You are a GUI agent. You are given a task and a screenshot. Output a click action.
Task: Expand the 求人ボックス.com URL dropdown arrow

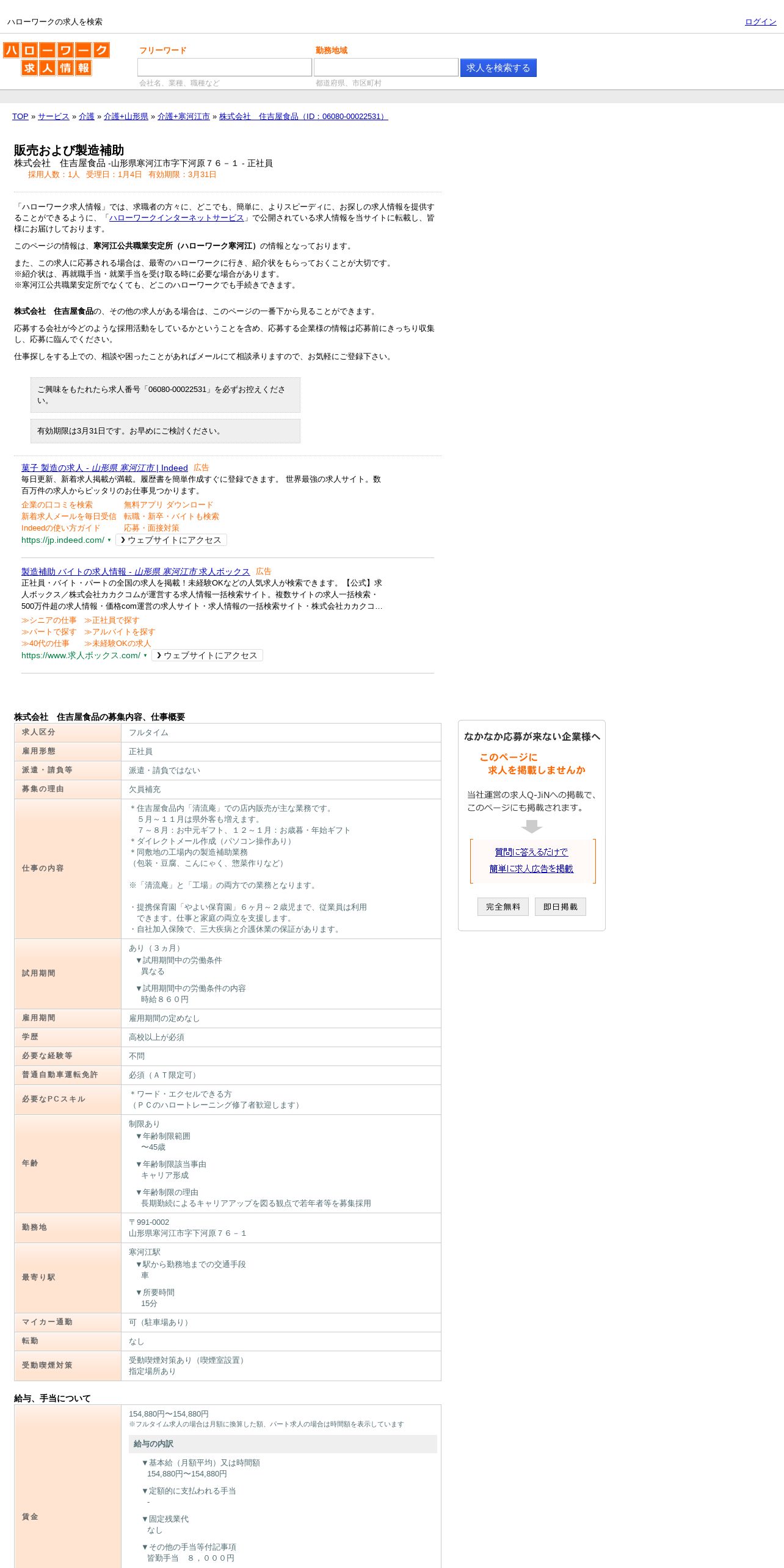(x=145, y=656)
